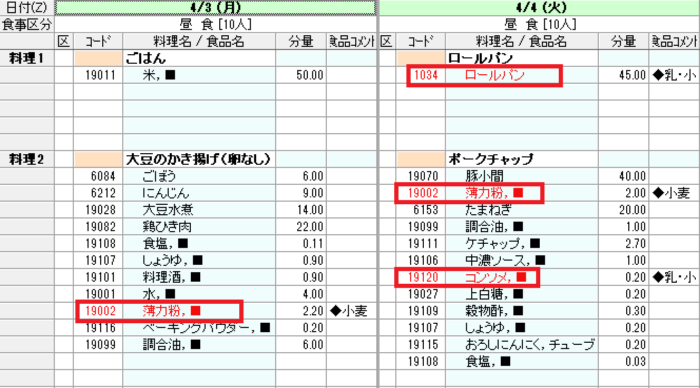Select the 4/3 (月) date header
The width and height of the screenshot is (700, 388).
(216, 8)
